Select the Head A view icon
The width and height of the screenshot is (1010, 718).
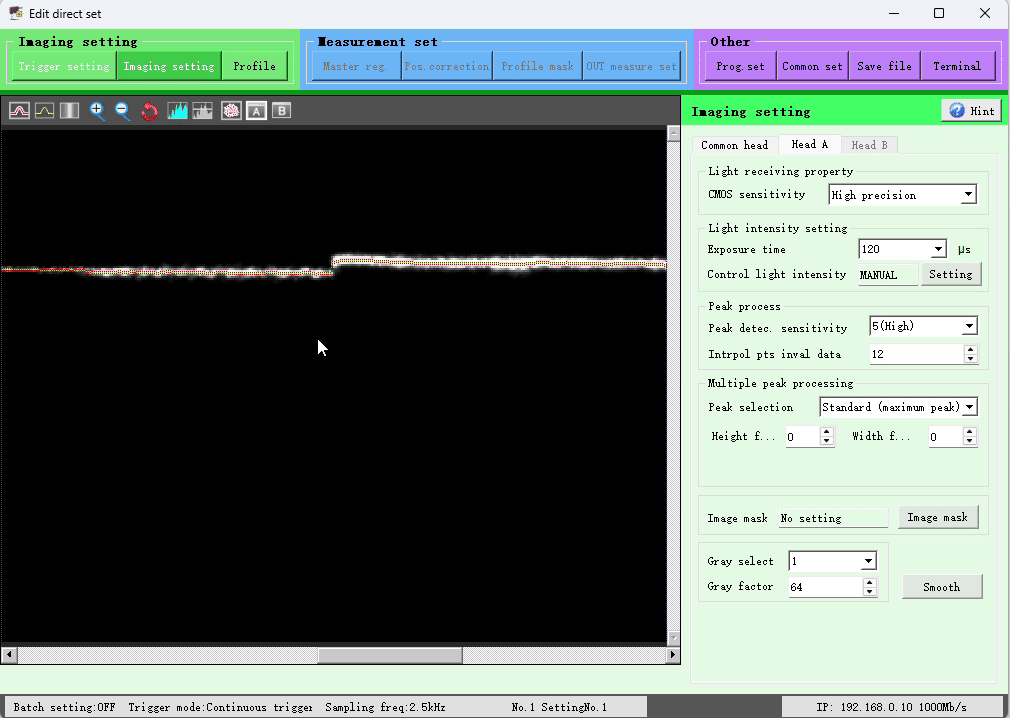tap(256, 111)
